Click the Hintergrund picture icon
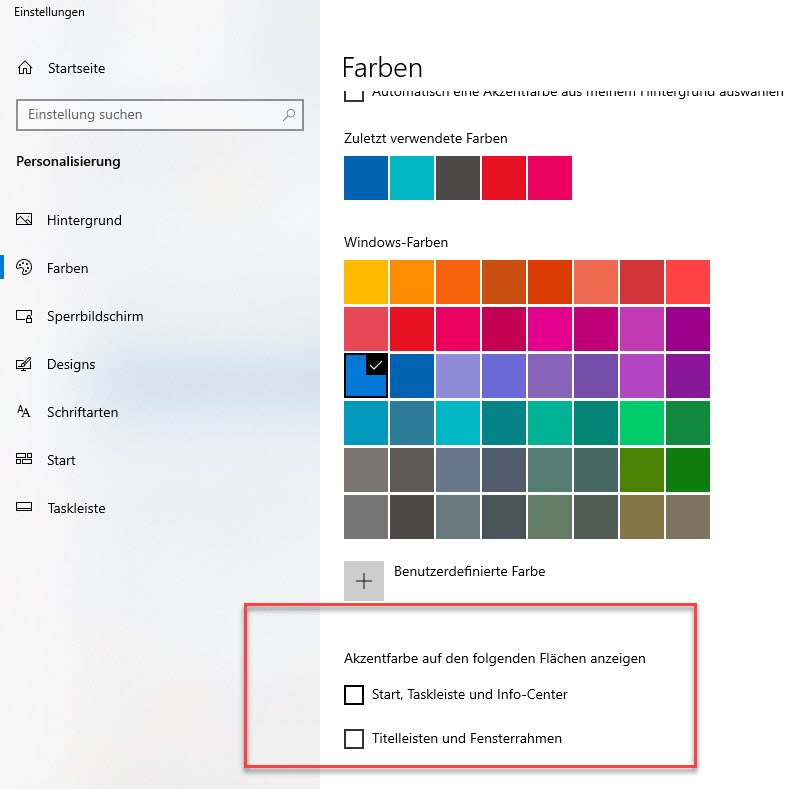Image resolution: width=800 pixels, height=789 pixels. coord(24,219)
